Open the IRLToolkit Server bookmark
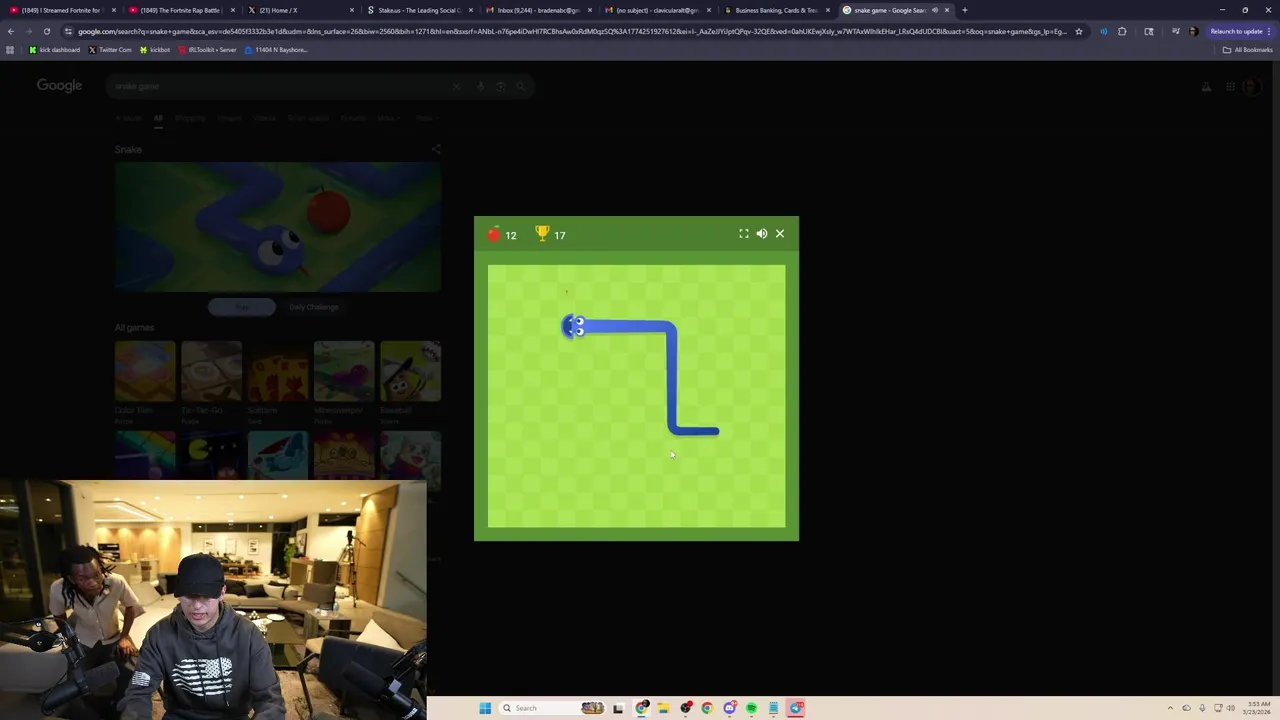The height and width of the screenshot is (720, 1280). pyautogui.click(x=207, y=50)
